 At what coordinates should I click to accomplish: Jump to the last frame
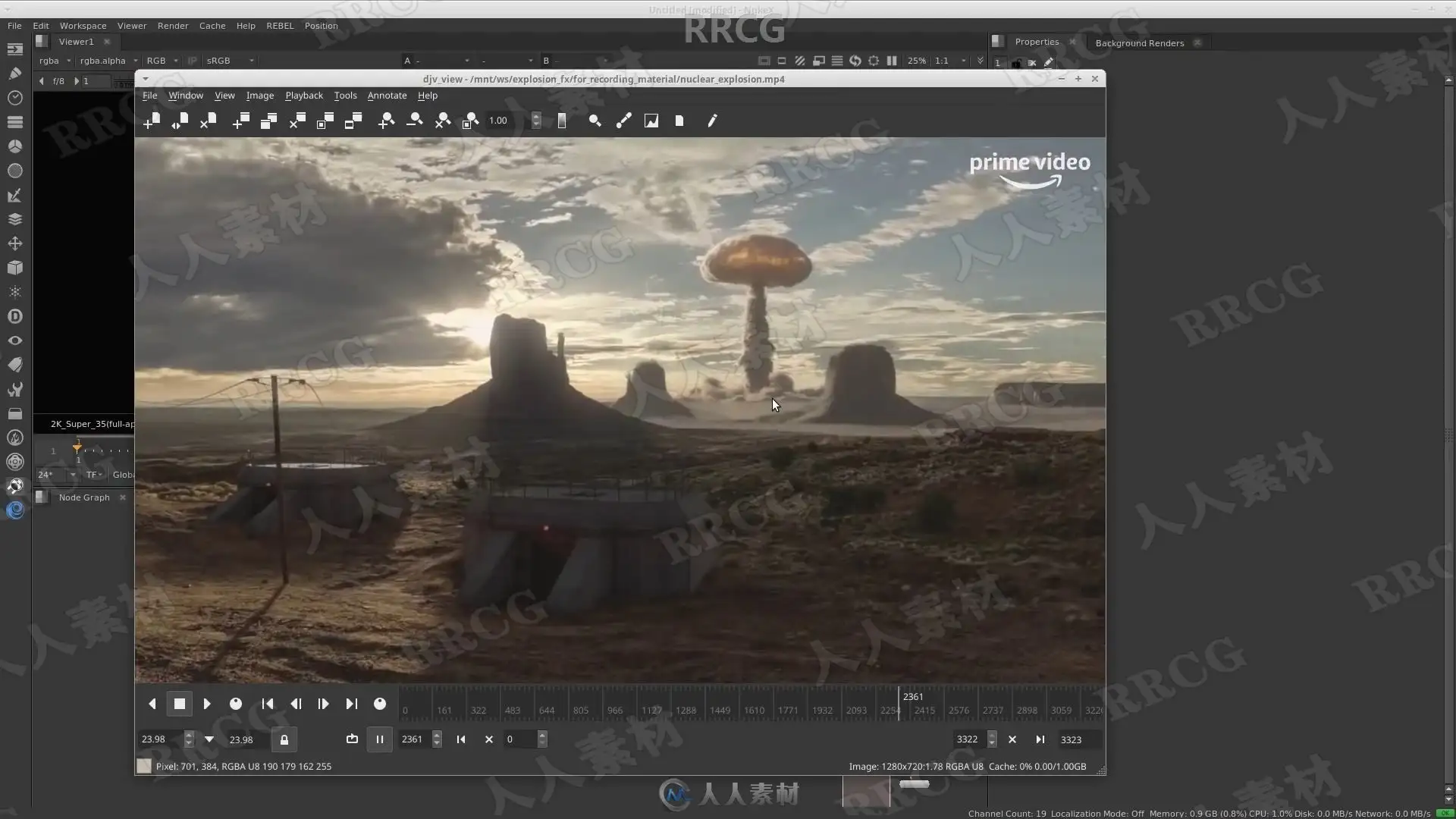coord(352,704)
